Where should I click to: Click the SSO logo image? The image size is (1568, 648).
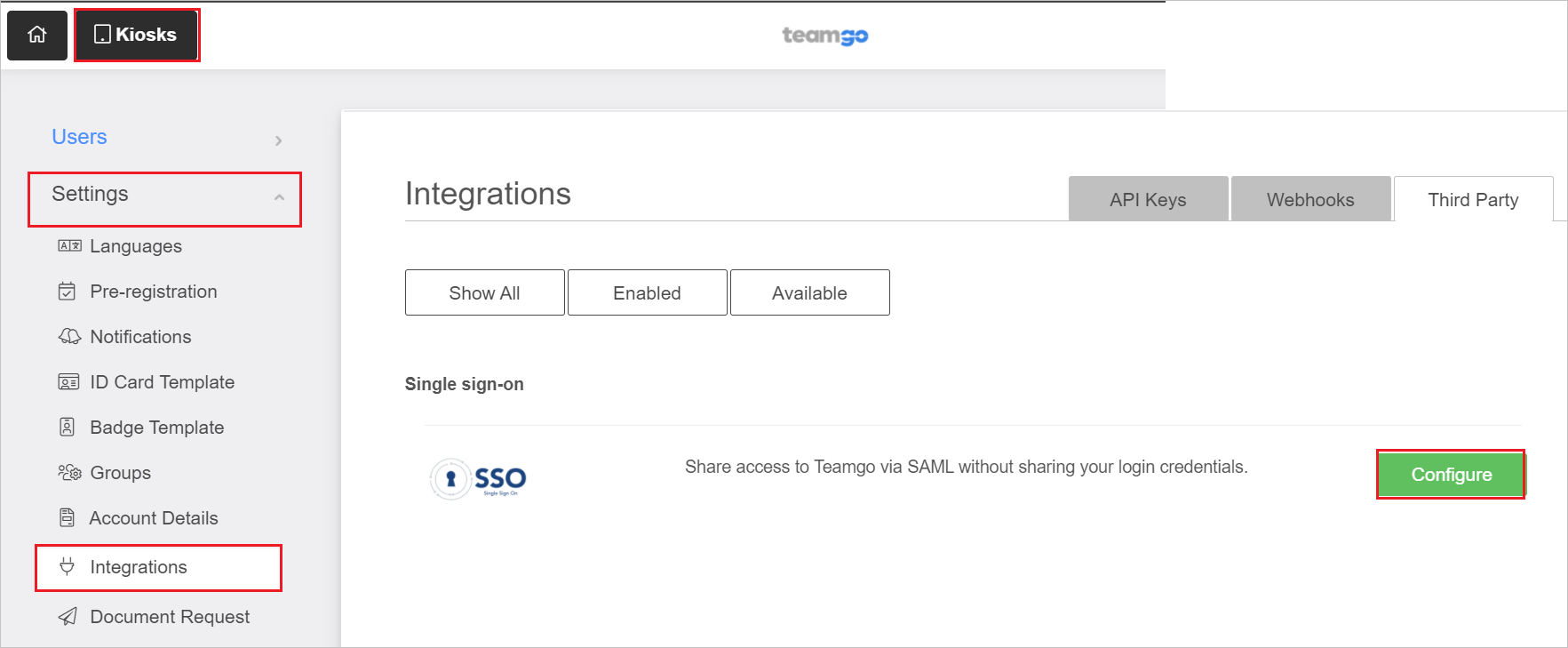click(x=478, y=479)
